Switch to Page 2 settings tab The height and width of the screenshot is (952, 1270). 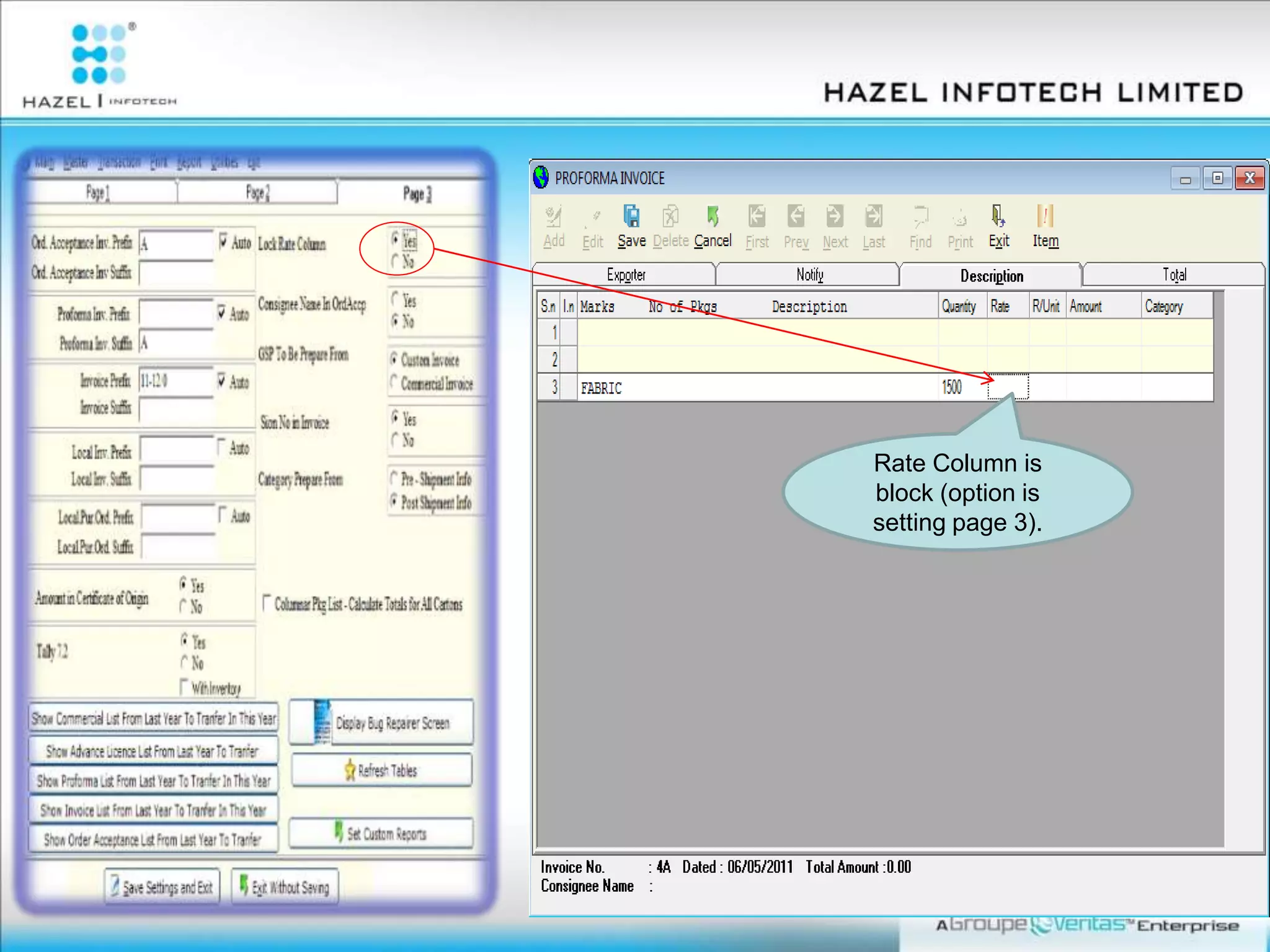coord(257,193)
